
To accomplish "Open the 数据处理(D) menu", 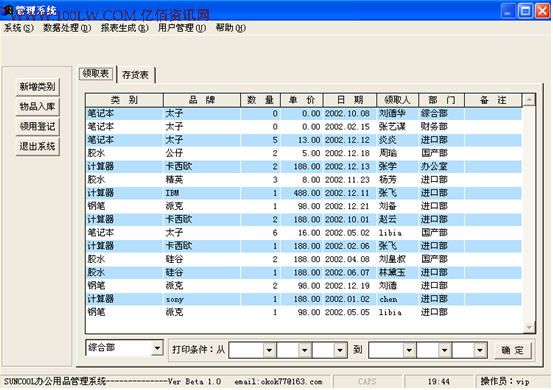I will click(x=67, y=28).
